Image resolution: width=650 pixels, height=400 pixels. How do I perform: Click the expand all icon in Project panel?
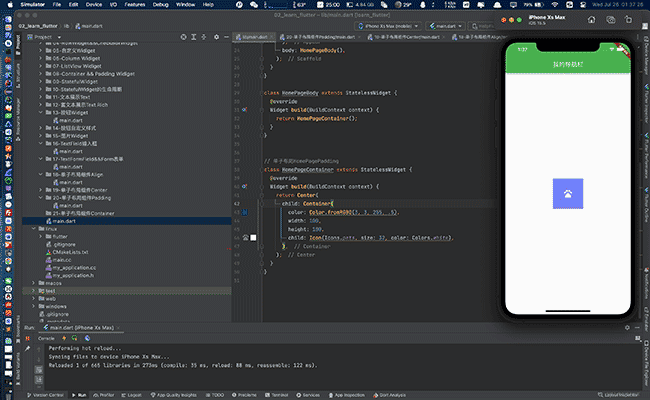pos(194,37)
